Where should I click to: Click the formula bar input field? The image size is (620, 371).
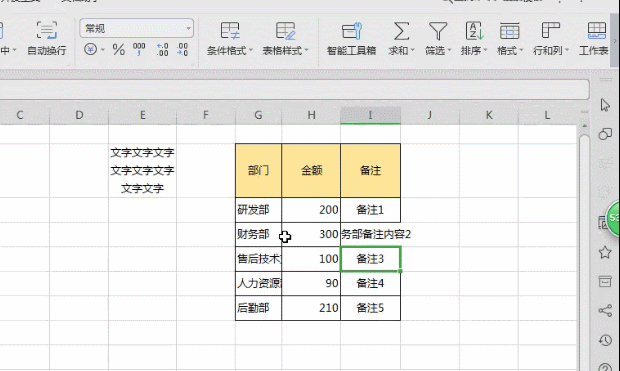coord(295,89)
